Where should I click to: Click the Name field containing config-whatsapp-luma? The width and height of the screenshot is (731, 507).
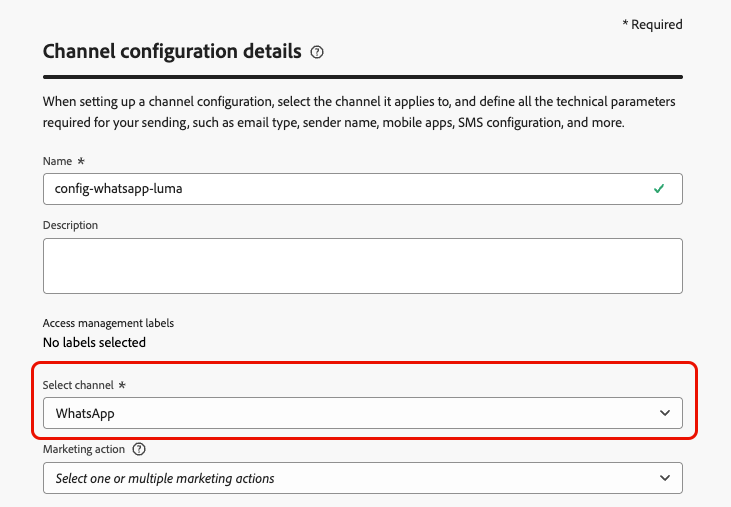click(340, 188)
